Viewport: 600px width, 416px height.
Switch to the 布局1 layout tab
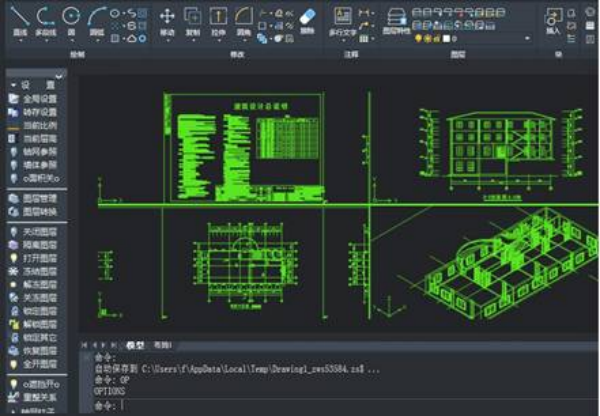(162, 344)
